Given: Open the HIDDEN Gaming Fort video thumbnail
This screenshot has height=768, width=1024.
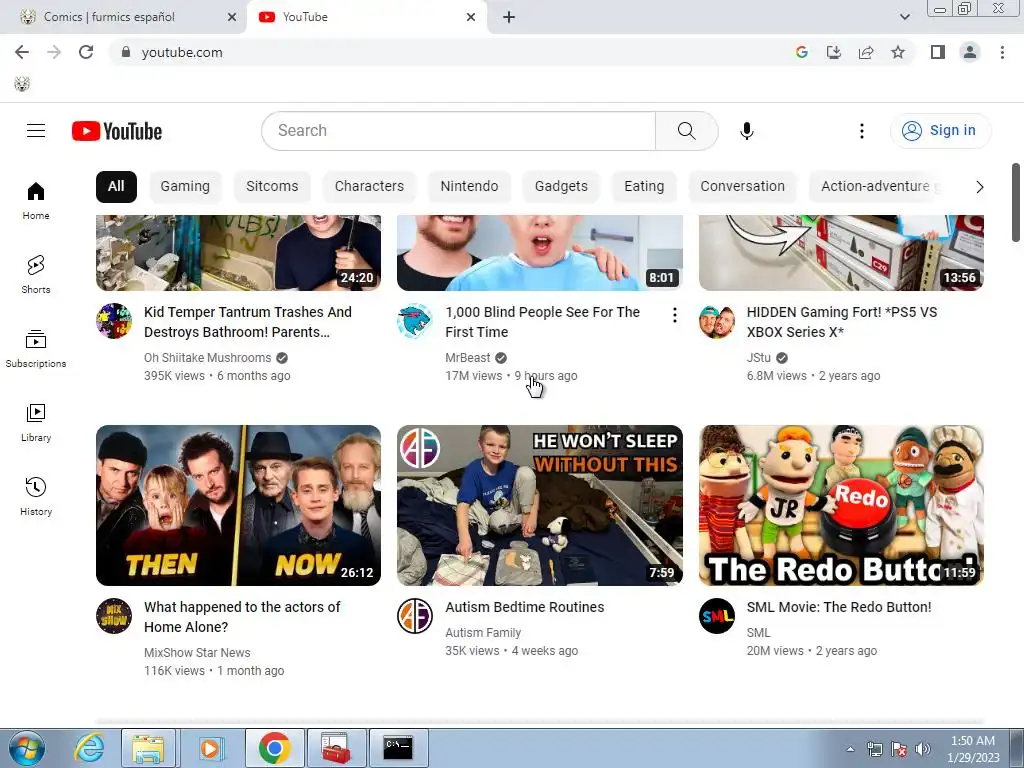Looking at the screenshot, I should pyautogui.click(x=841, y=253).
